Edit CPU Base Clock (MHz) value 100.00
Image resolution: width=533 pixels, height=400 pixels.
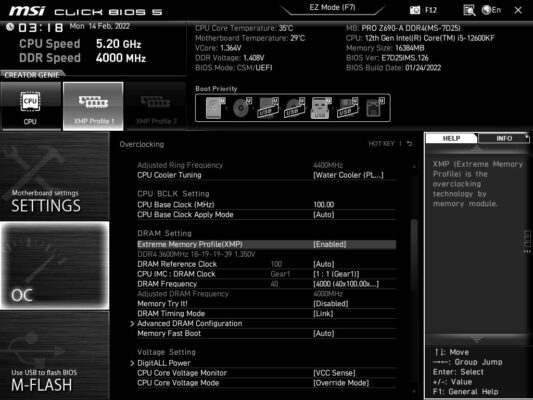[324, 205]
